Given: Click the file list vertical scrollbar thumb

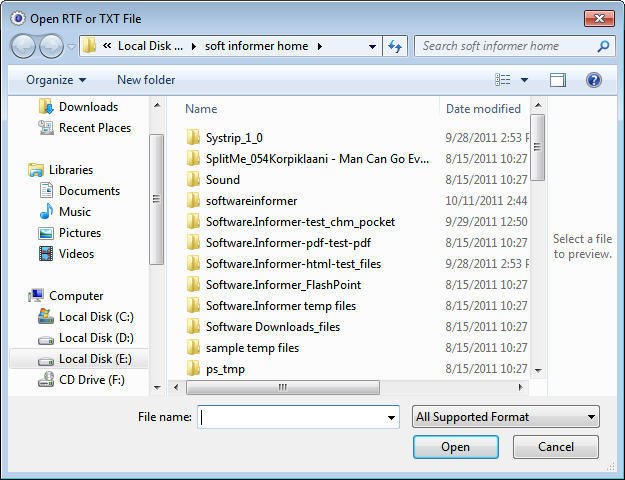Looking at the screenshot, I should click(x=538, y=147).
